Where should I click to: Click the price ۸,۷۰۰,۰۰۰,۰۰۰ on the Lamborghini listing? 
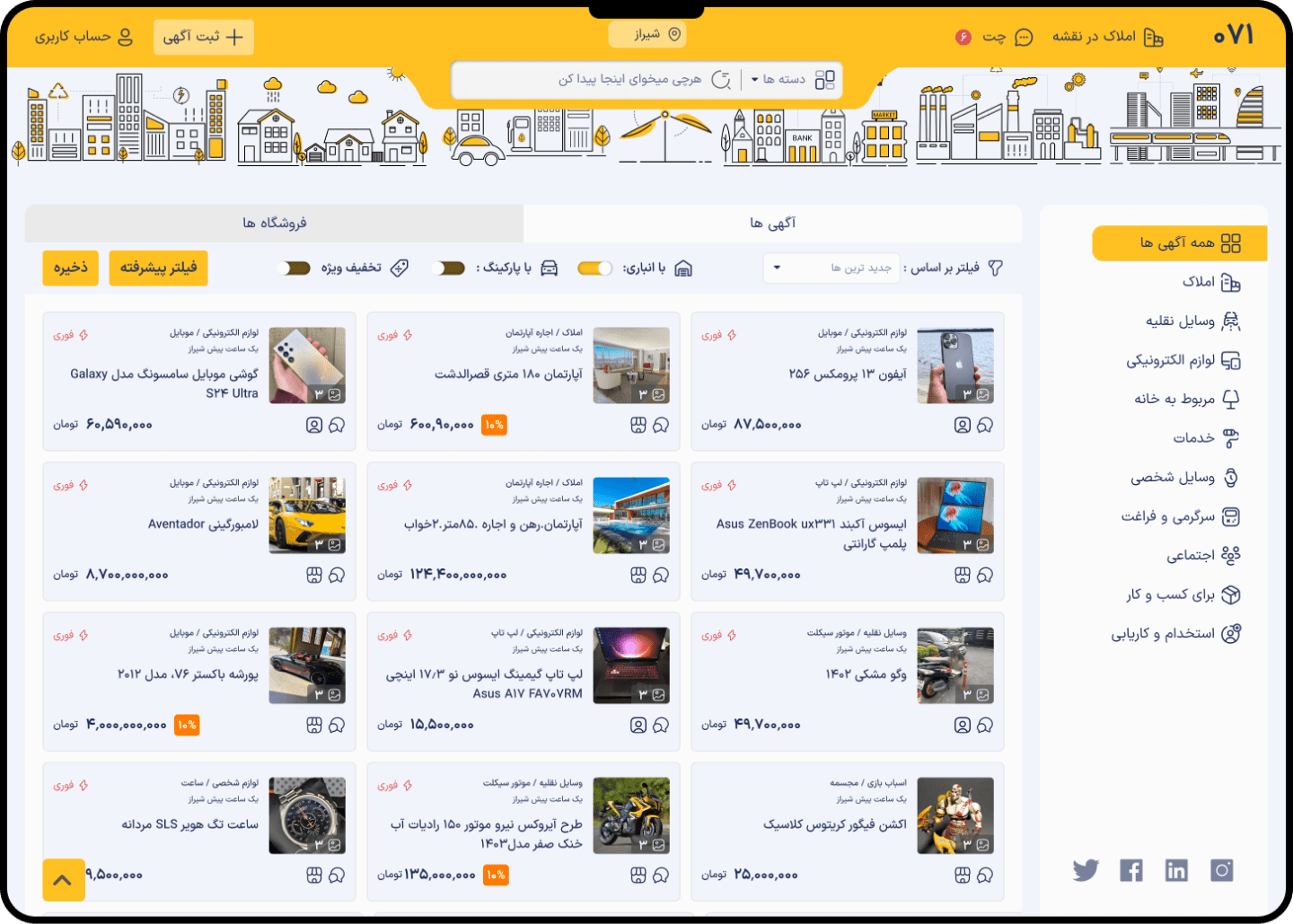pos(128,575)
